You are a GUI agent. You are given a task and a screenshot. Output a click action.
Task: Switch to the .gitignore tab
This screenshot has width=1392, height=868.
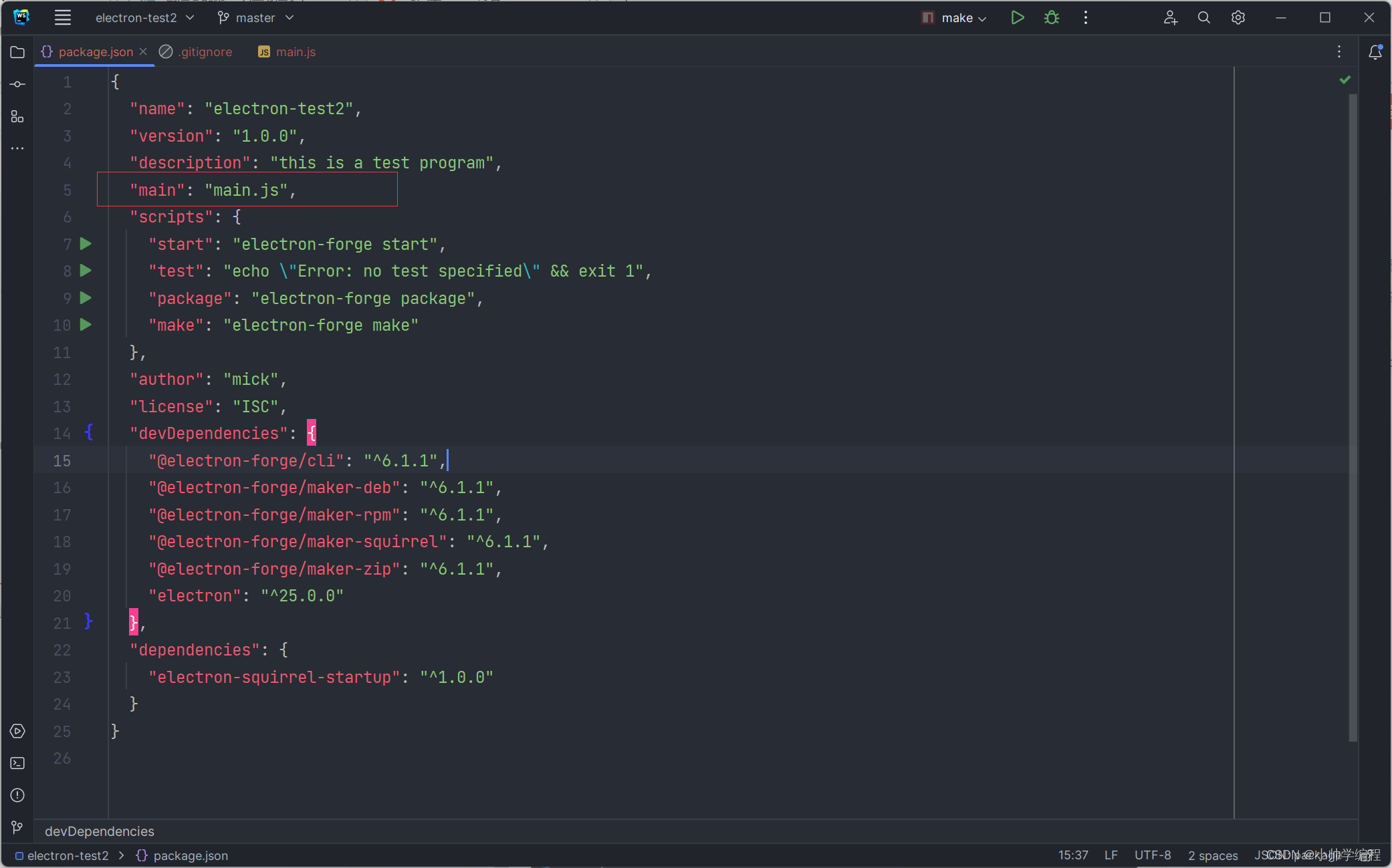pos(197,52)
